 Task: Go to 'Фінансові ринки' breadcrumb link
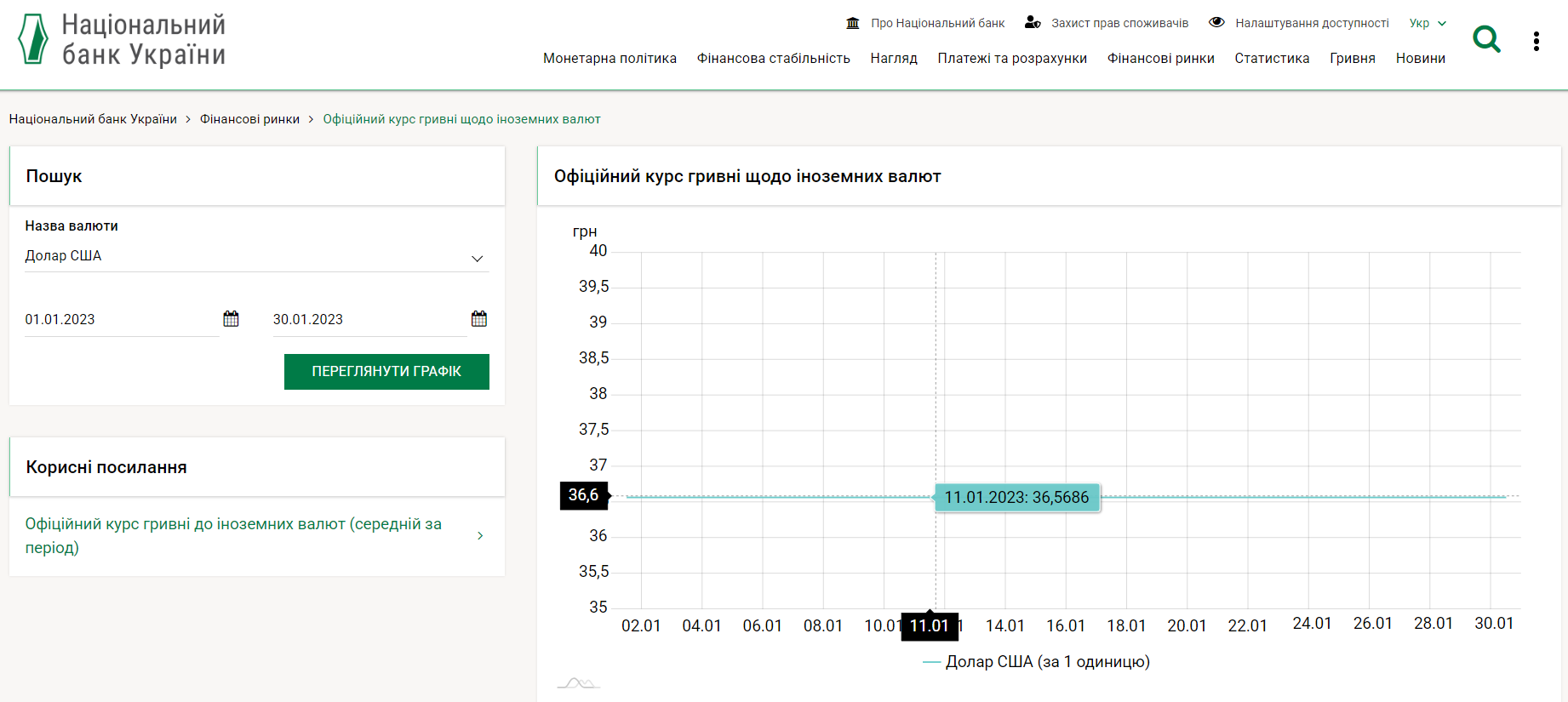click(249, 119)
